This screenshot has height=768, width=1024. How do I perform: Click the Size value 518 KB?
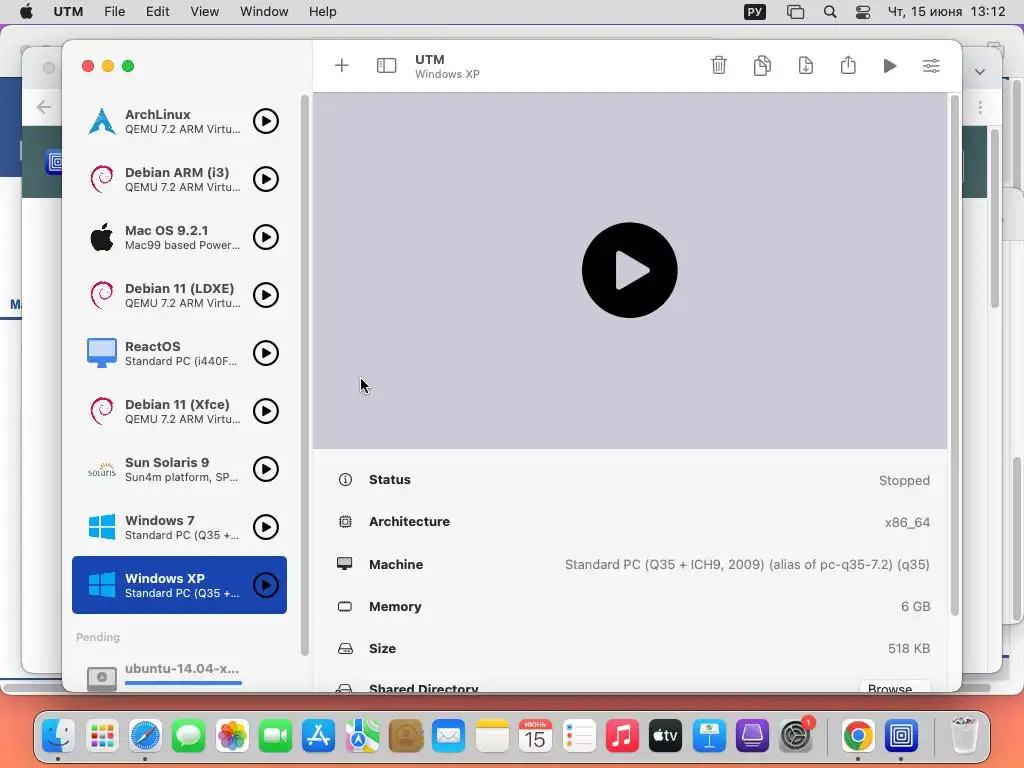pos(909,648)
